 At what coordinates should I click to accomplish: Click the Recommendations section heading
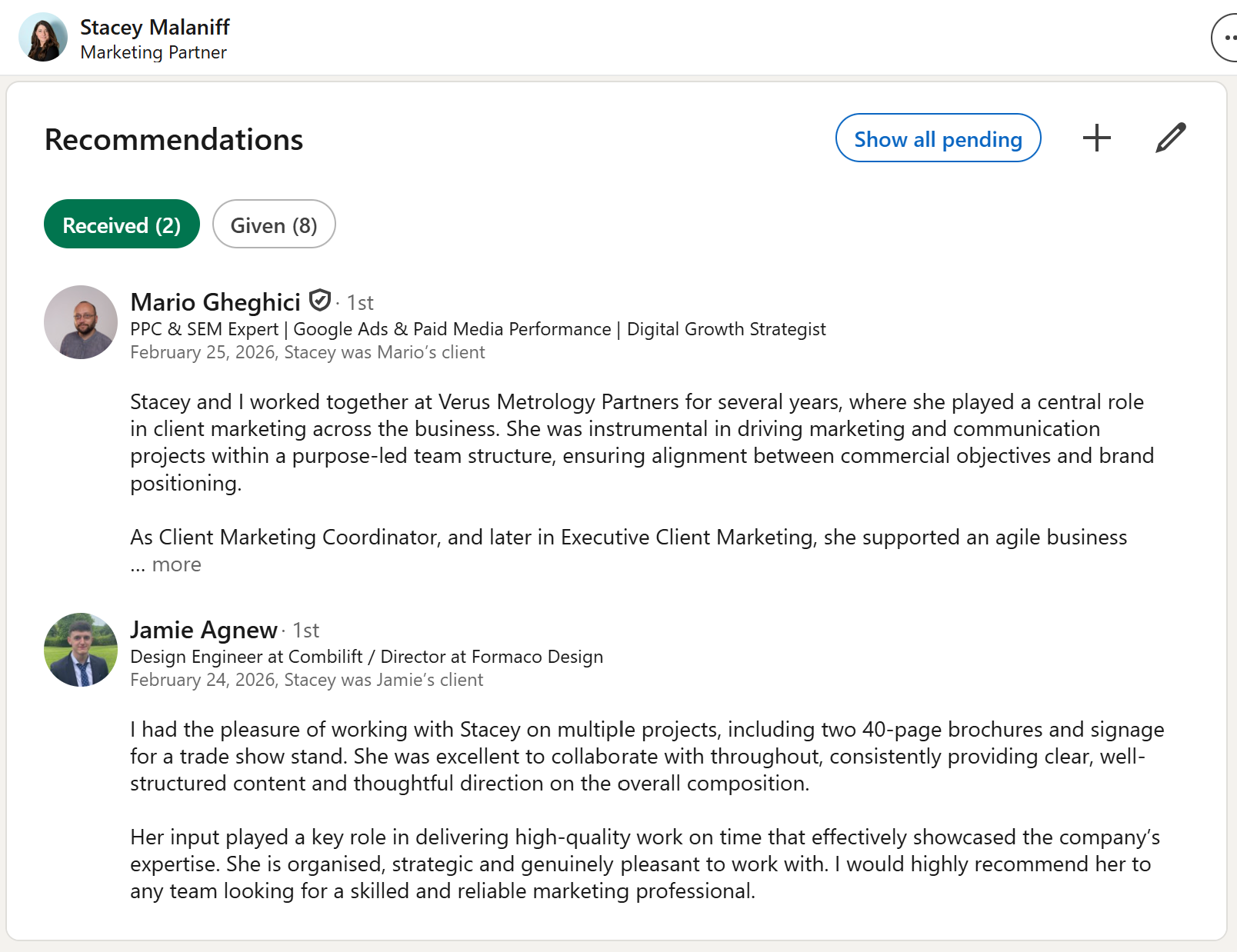click(x=174, y=140)
